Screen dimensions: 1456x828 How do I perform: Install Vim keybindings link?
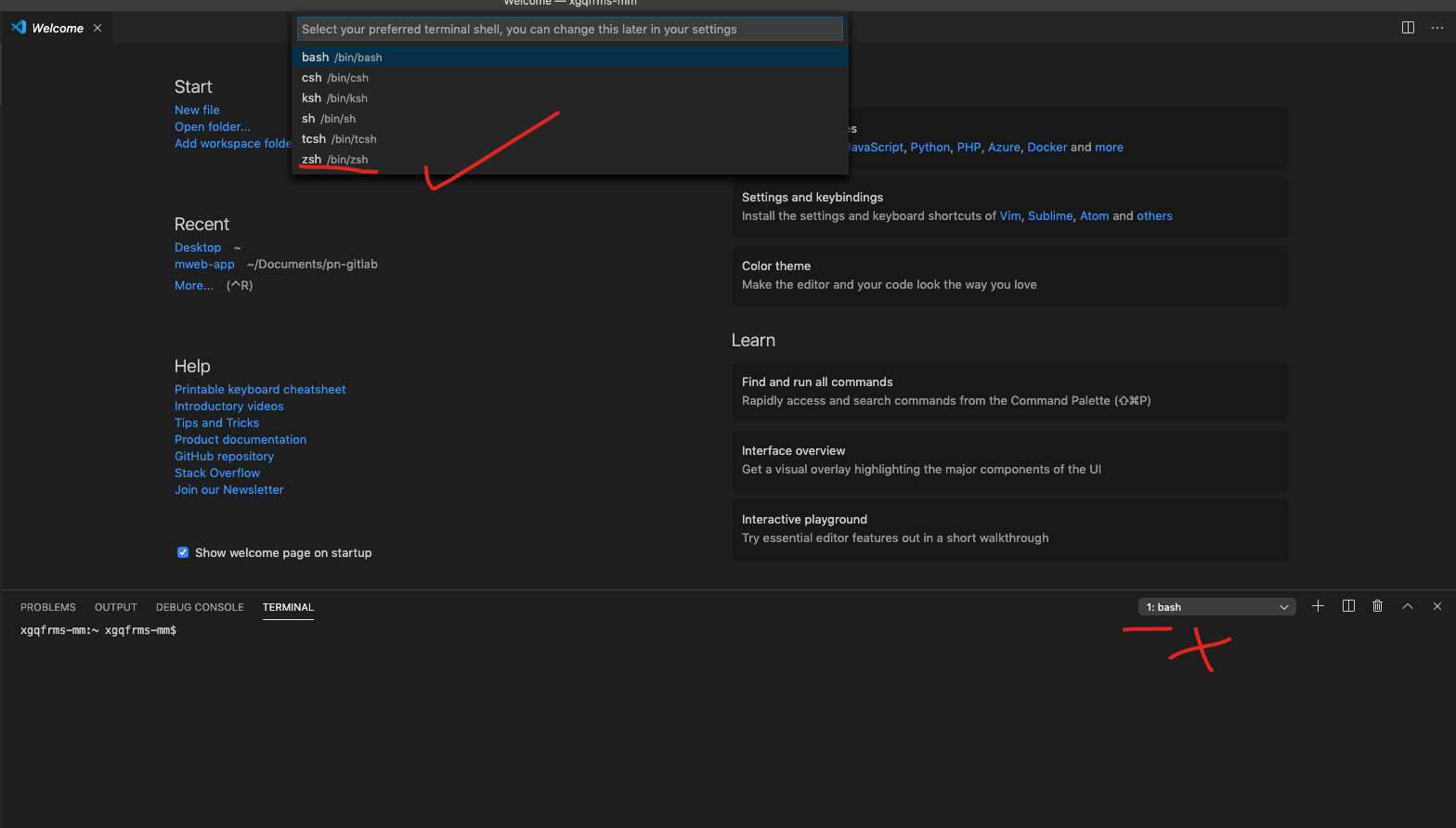(1010, 215)
